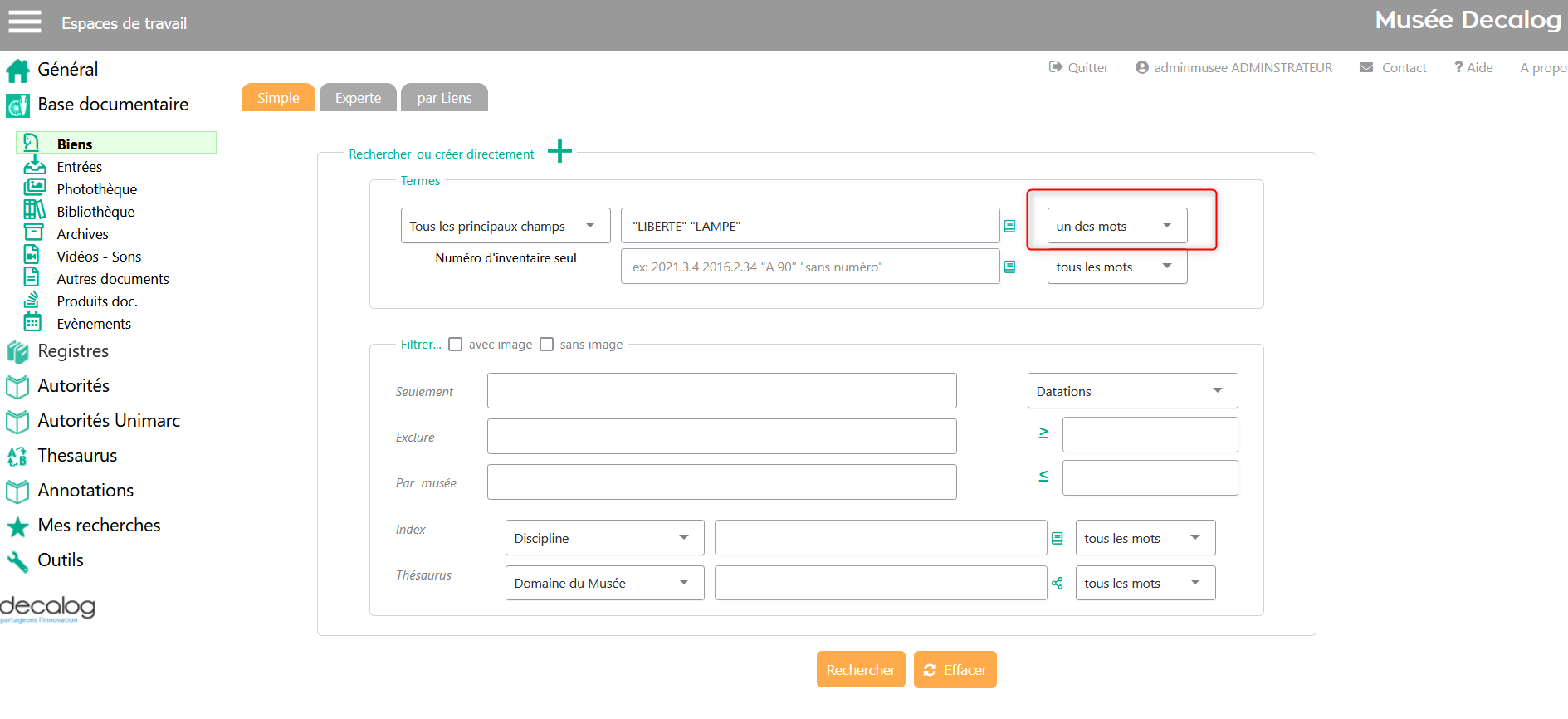Click the Base documentaire icon
This screenshot has width=1568, height=719.
(17, 105)
